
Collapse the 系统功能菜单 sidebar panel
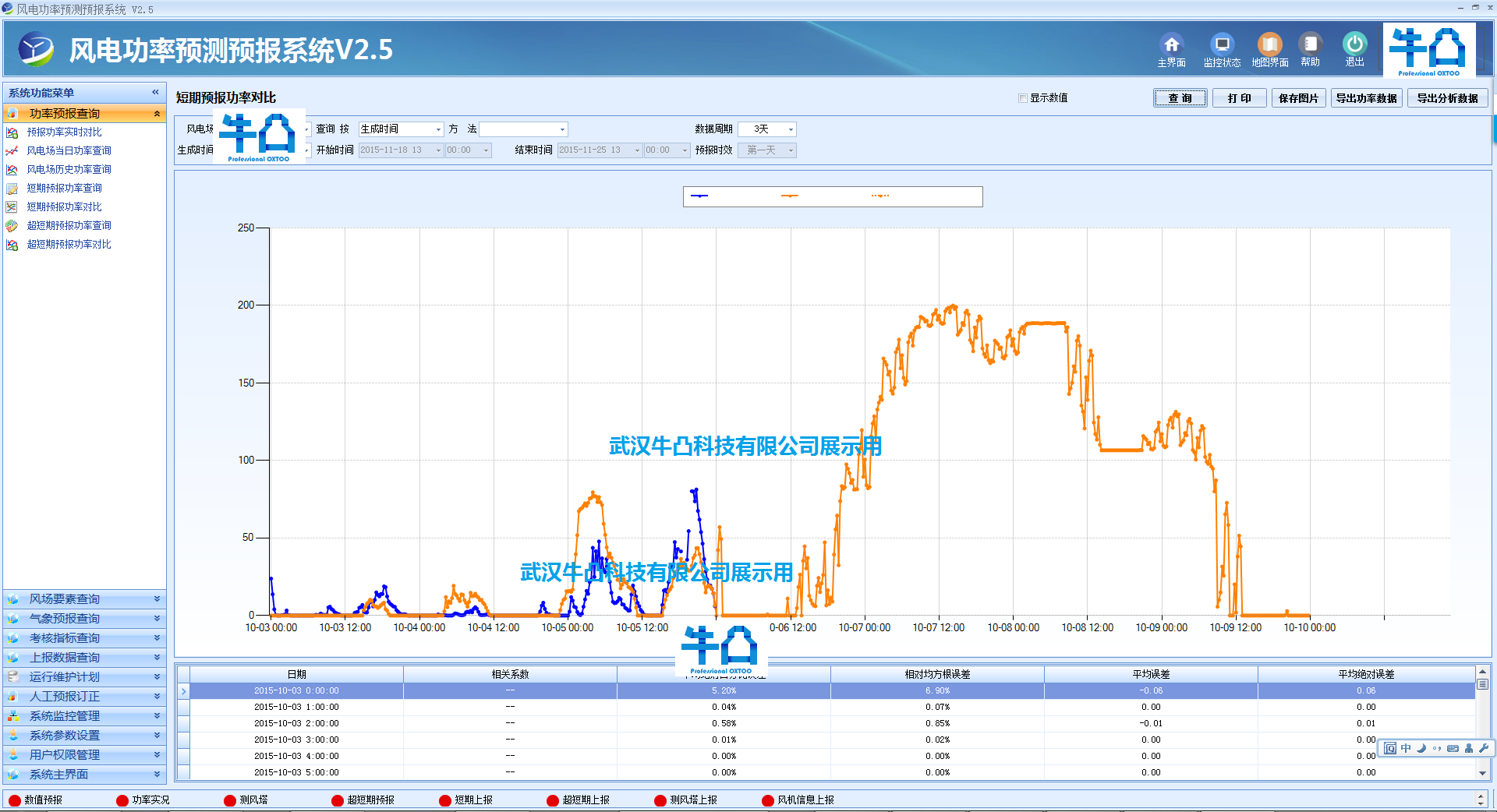[155, 93]
